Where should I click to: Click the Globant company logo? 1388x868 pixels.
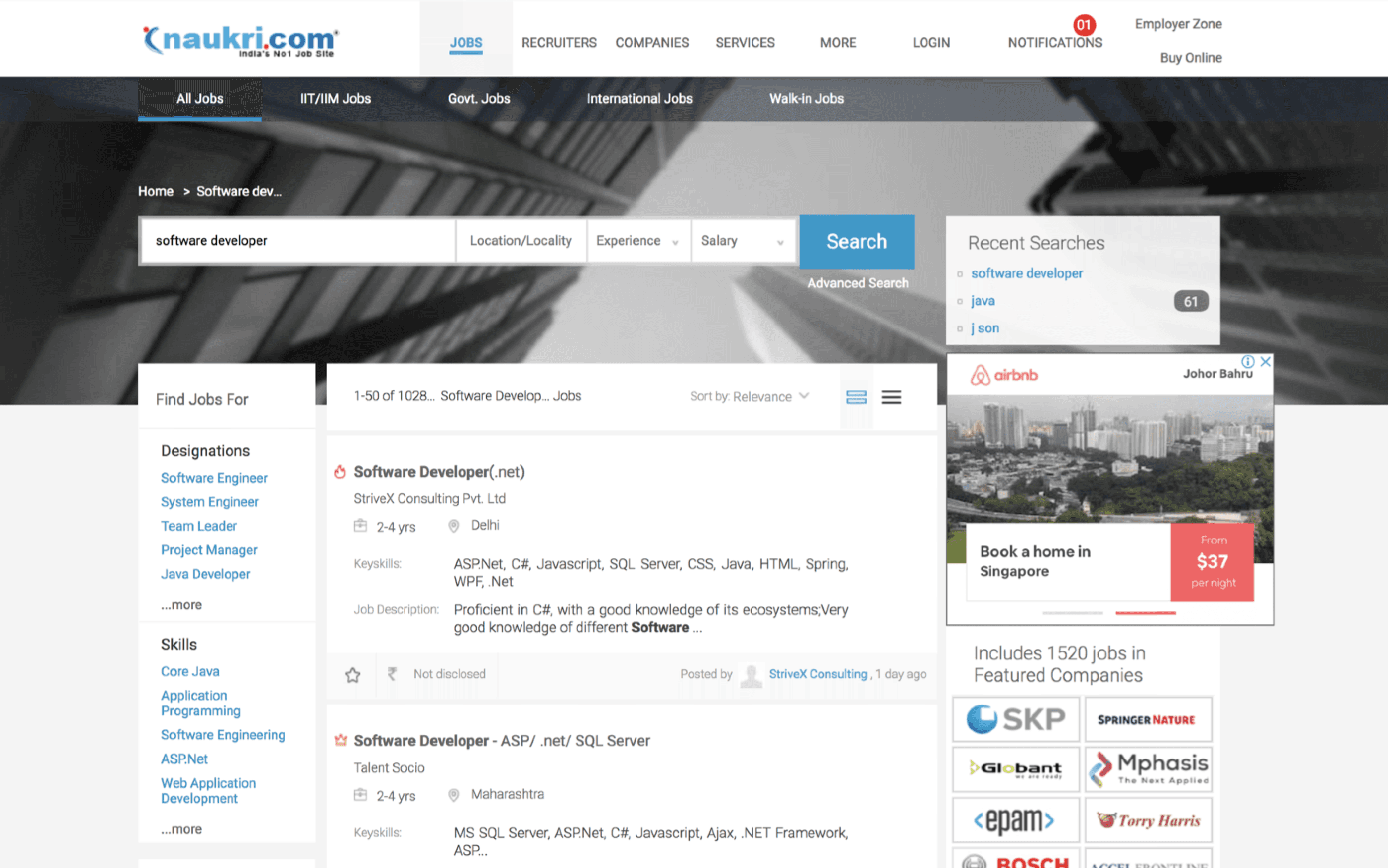click(1015, 769)
